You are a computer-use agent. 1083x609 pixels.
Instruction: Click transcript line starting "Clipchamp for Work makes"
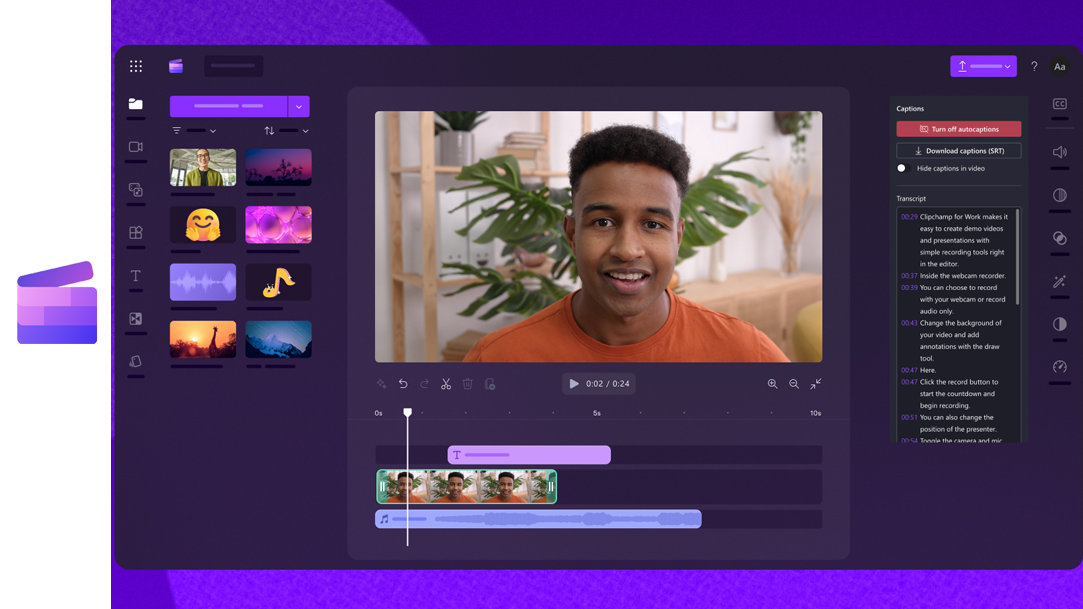[964, 217]
